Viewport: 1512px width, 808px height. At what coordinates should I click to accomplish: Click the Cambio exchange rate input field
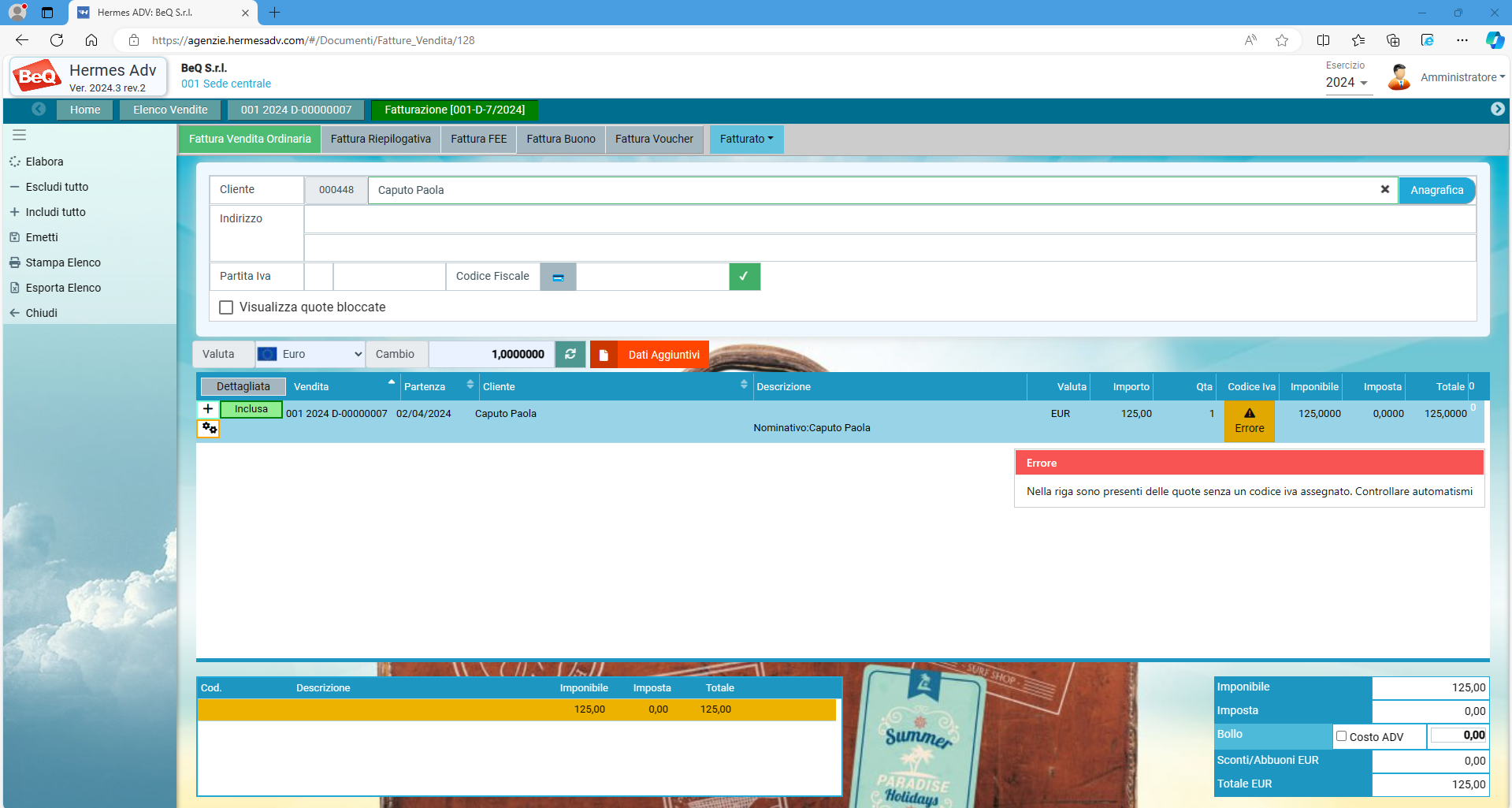(491, 354)
